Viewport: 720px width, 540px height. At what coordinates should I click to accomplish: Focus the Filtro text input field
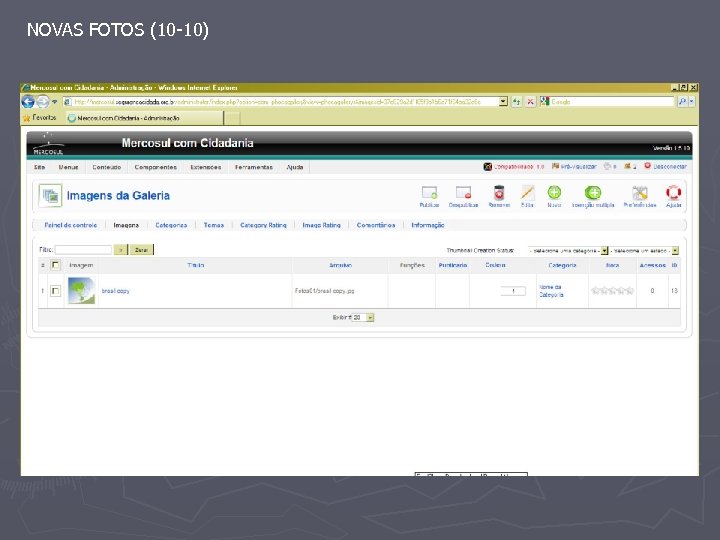(83, 250)
